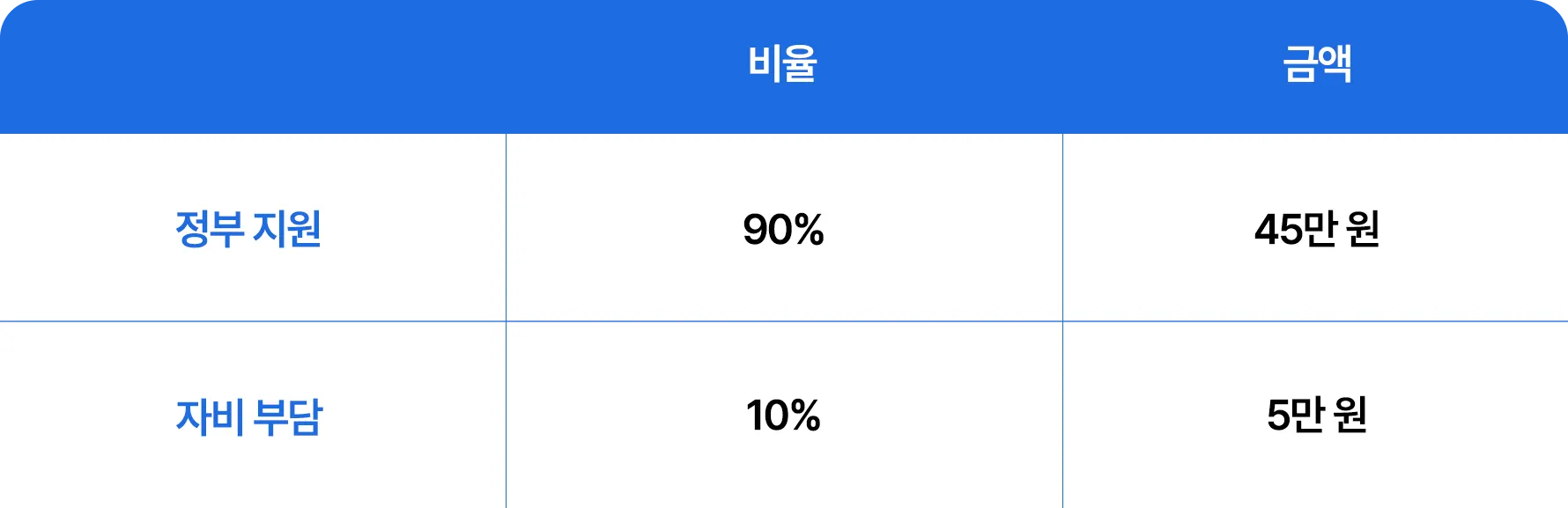Click the word 정부 in the first row
Screen dimensions: 1568x508
click(x=210, y=229)
